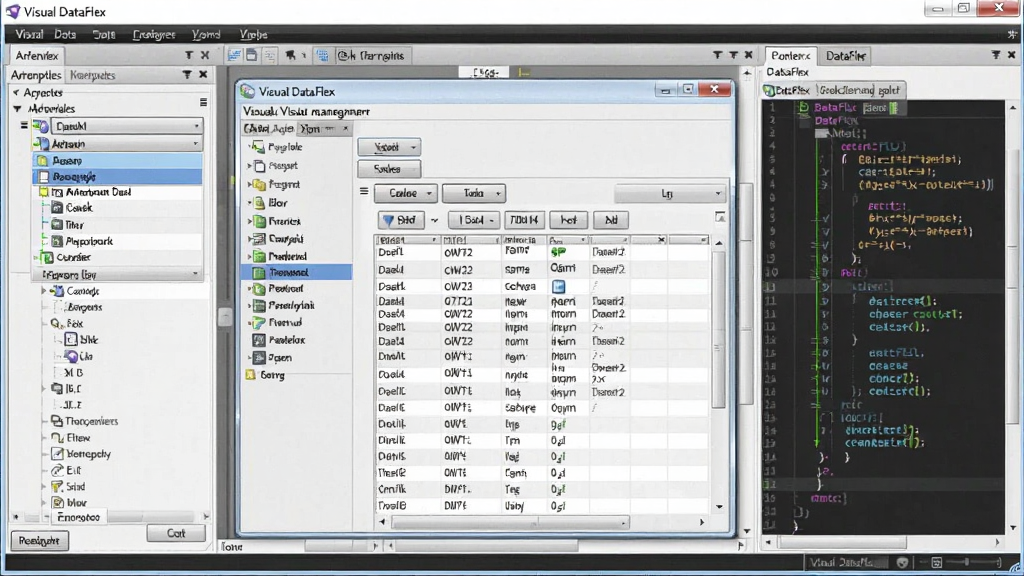
Task: Close the Yorn tab with its x button
Action: click(345, 129)
